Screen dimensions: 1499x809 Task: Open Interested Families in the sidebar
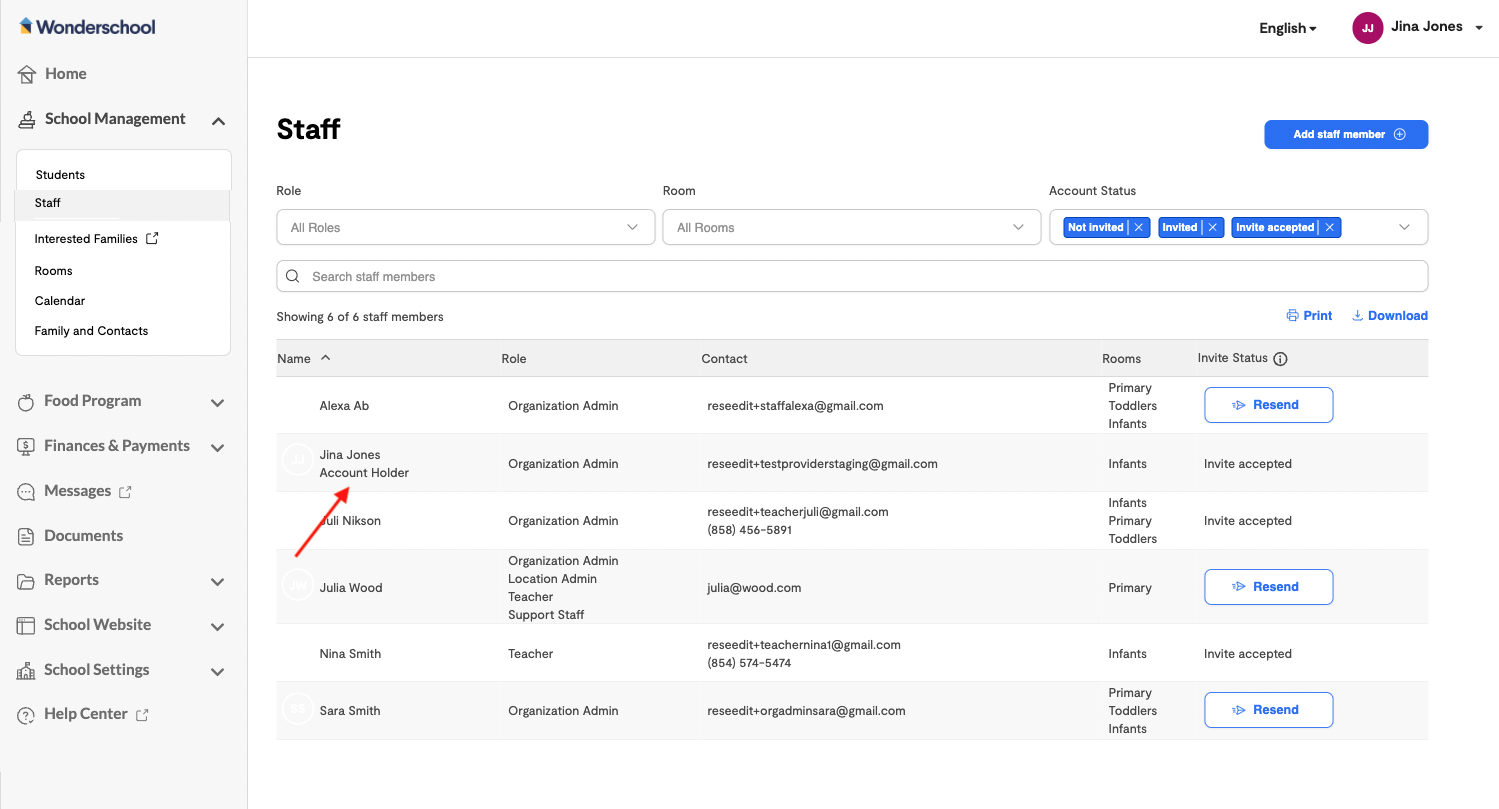86,239
